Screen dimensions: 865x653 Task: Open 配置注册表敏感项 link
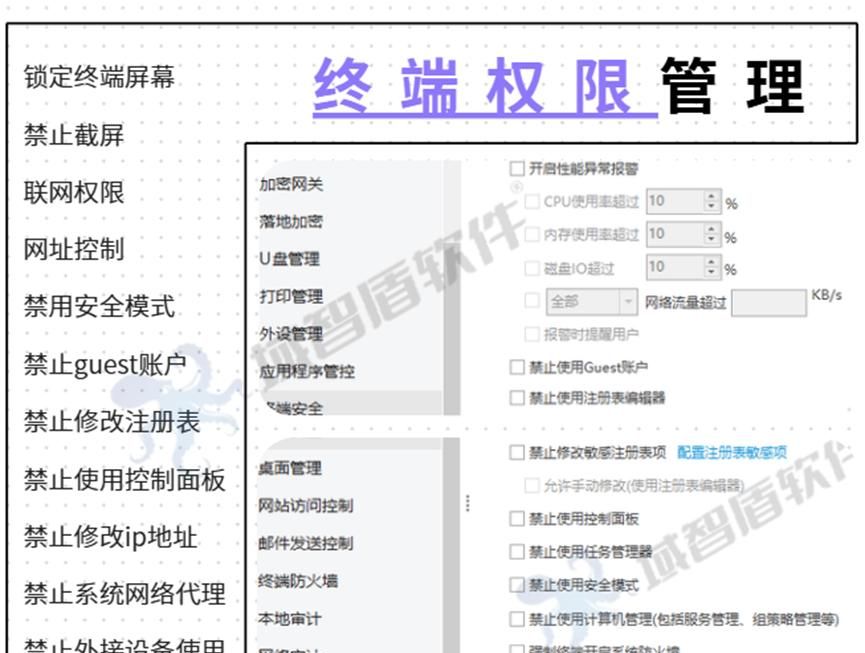pos(731,452)
